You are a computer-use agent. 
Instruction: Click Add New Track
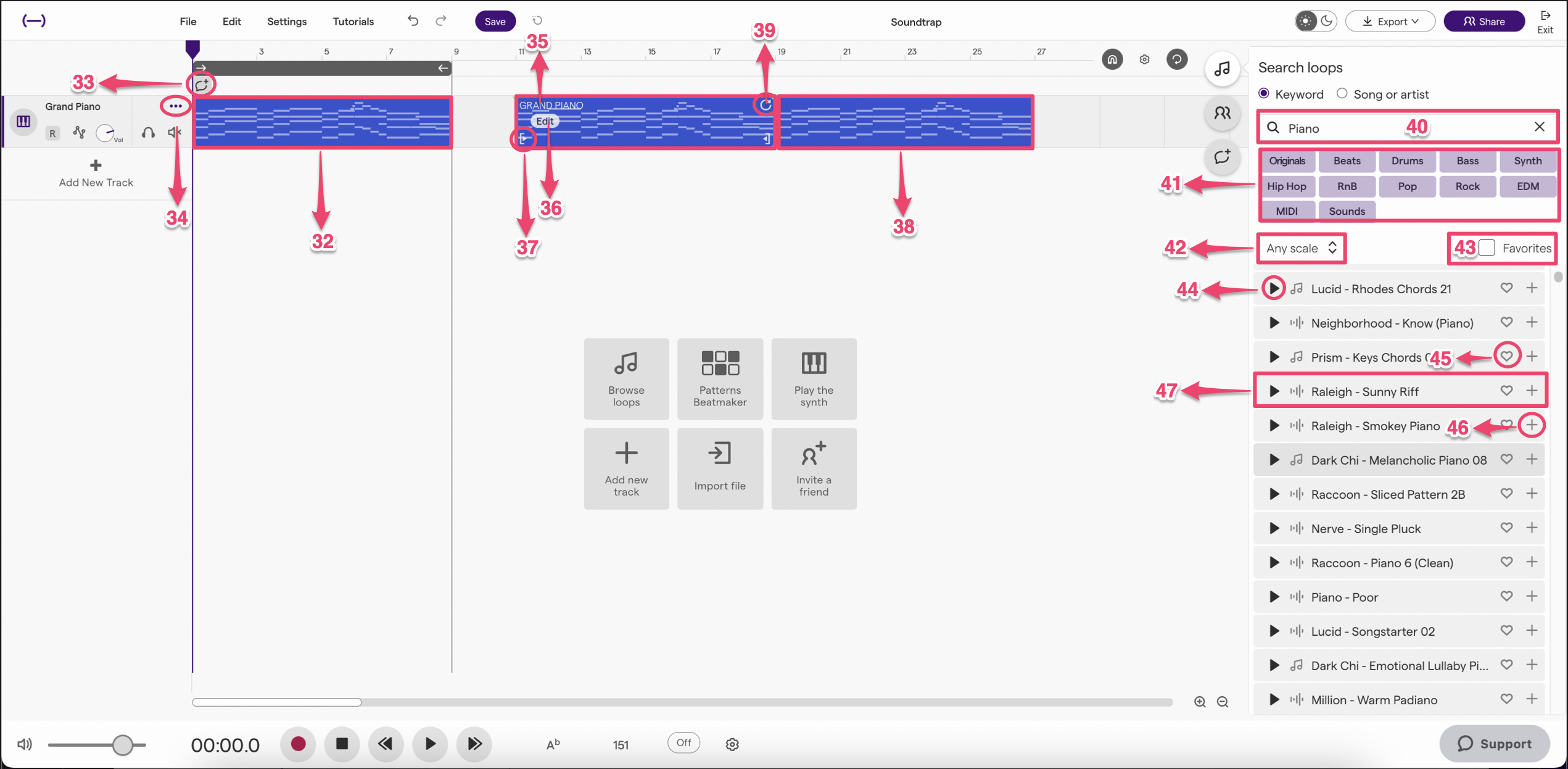point(96,173)
